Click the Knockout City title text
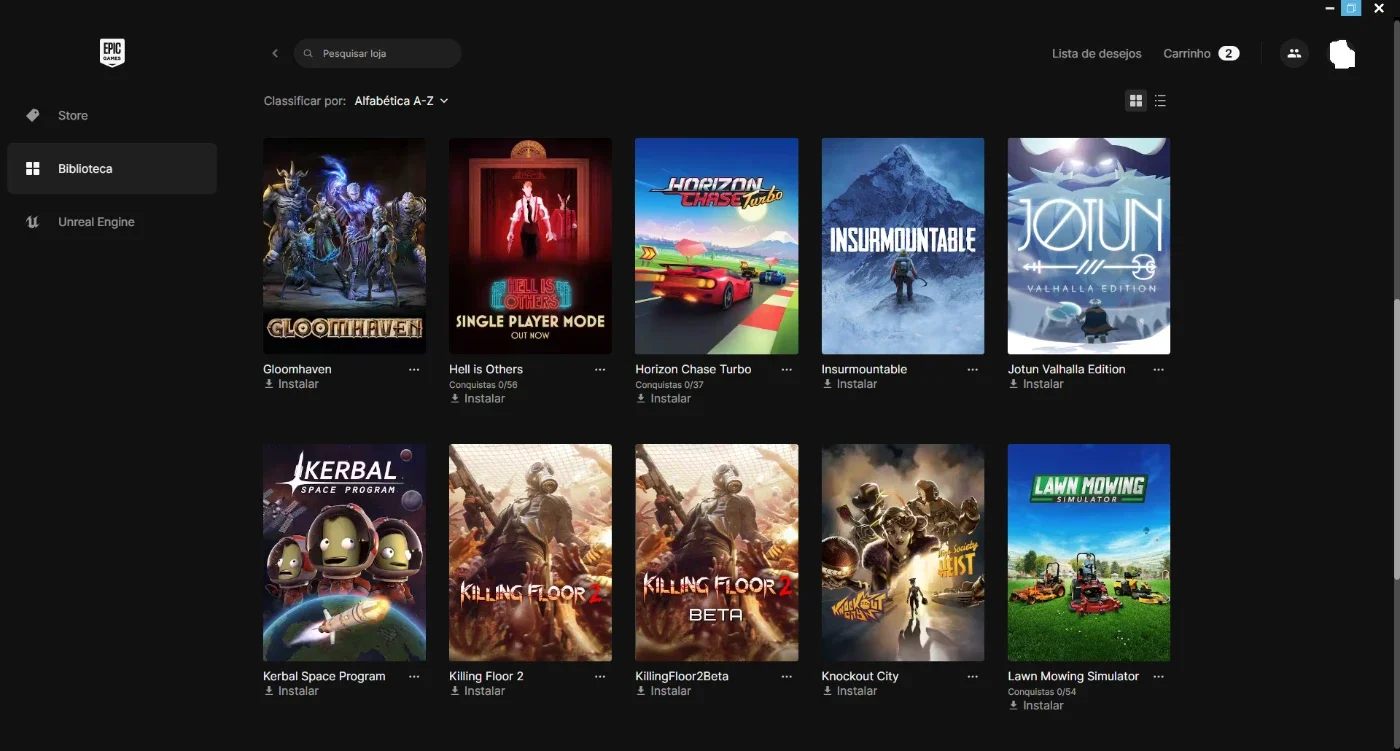The width and height of the screenshot is (1400, 751). (x=860, y=677)
